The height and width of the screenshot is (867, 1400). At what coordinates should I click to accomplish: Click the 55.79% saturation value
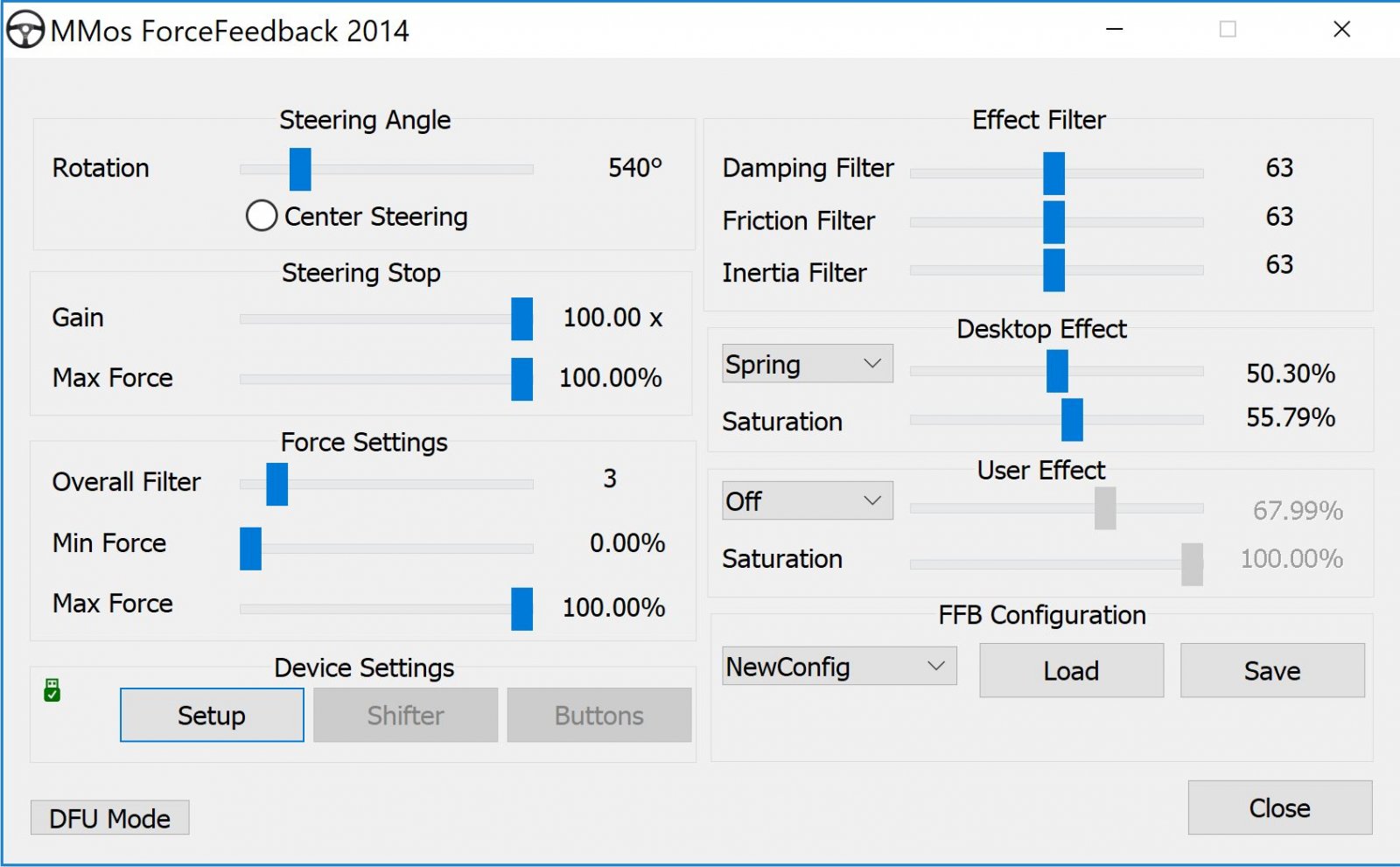click(x=1291, y=417)
